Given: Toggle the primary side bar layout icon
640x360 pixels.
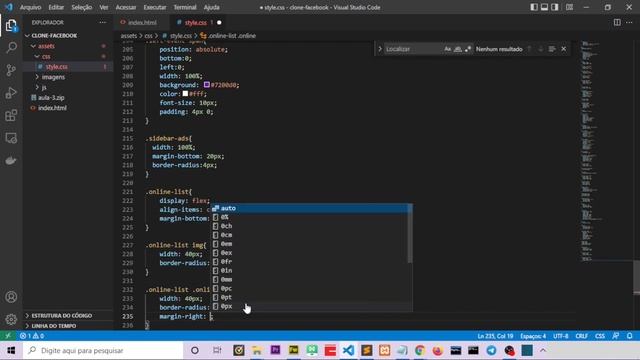Looking at the screenshot, I should 534,7.
